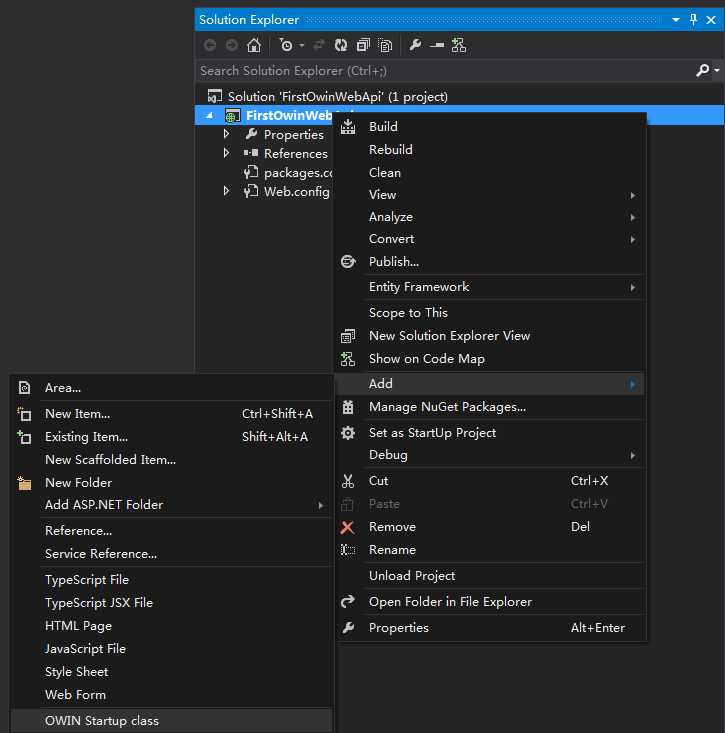Choose Service Reference...

point(172,553)
